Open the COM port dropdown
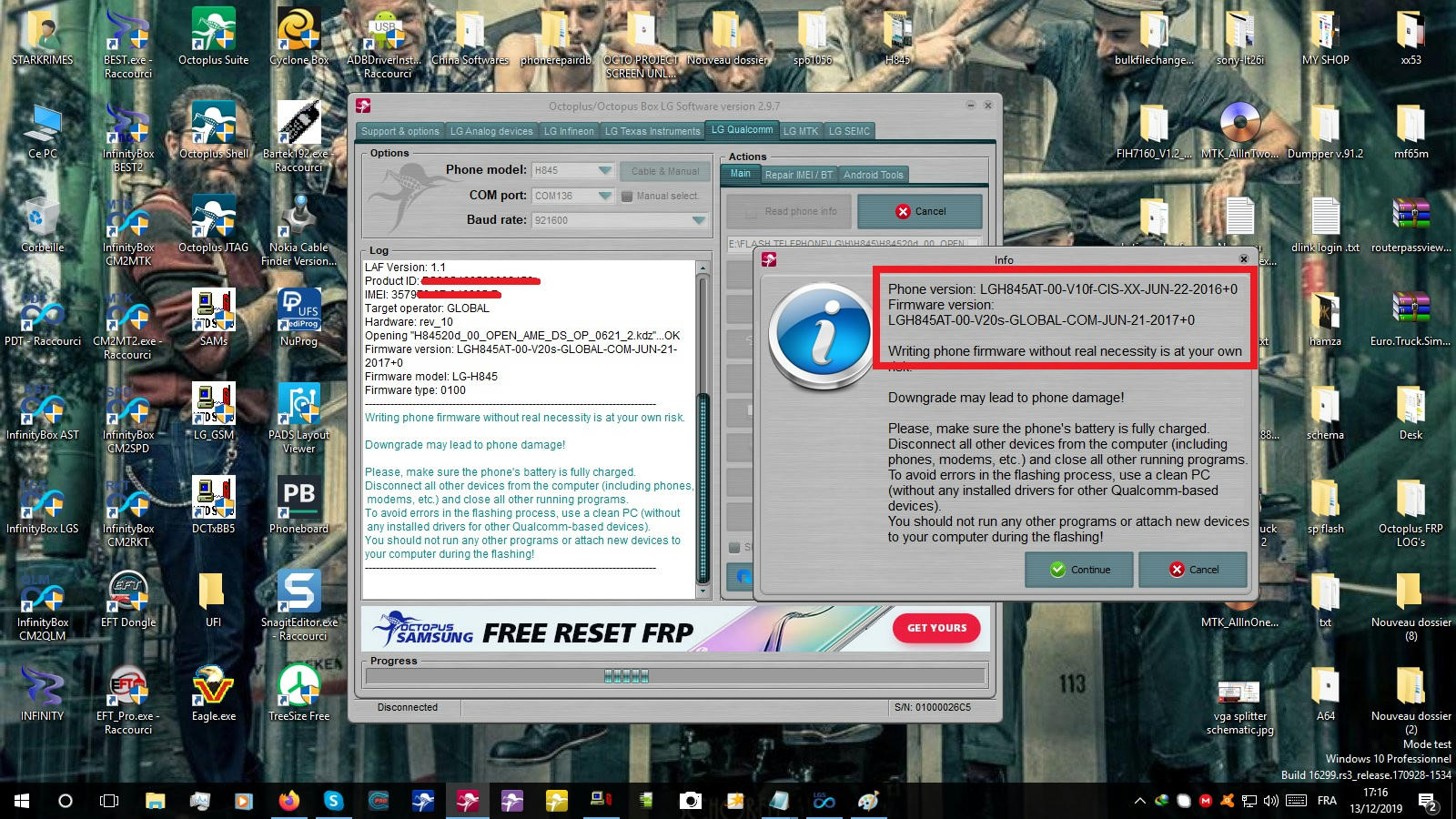The height and width of the screenshot is (819, 1456). coord(604,196)
